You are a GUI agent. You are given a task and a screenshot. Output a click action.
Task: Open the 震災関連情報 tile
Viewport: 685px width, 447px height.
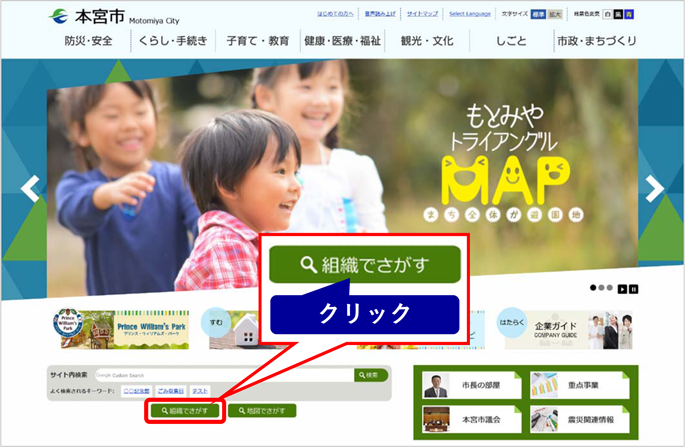pyautogui.click(x=579, y=419)
